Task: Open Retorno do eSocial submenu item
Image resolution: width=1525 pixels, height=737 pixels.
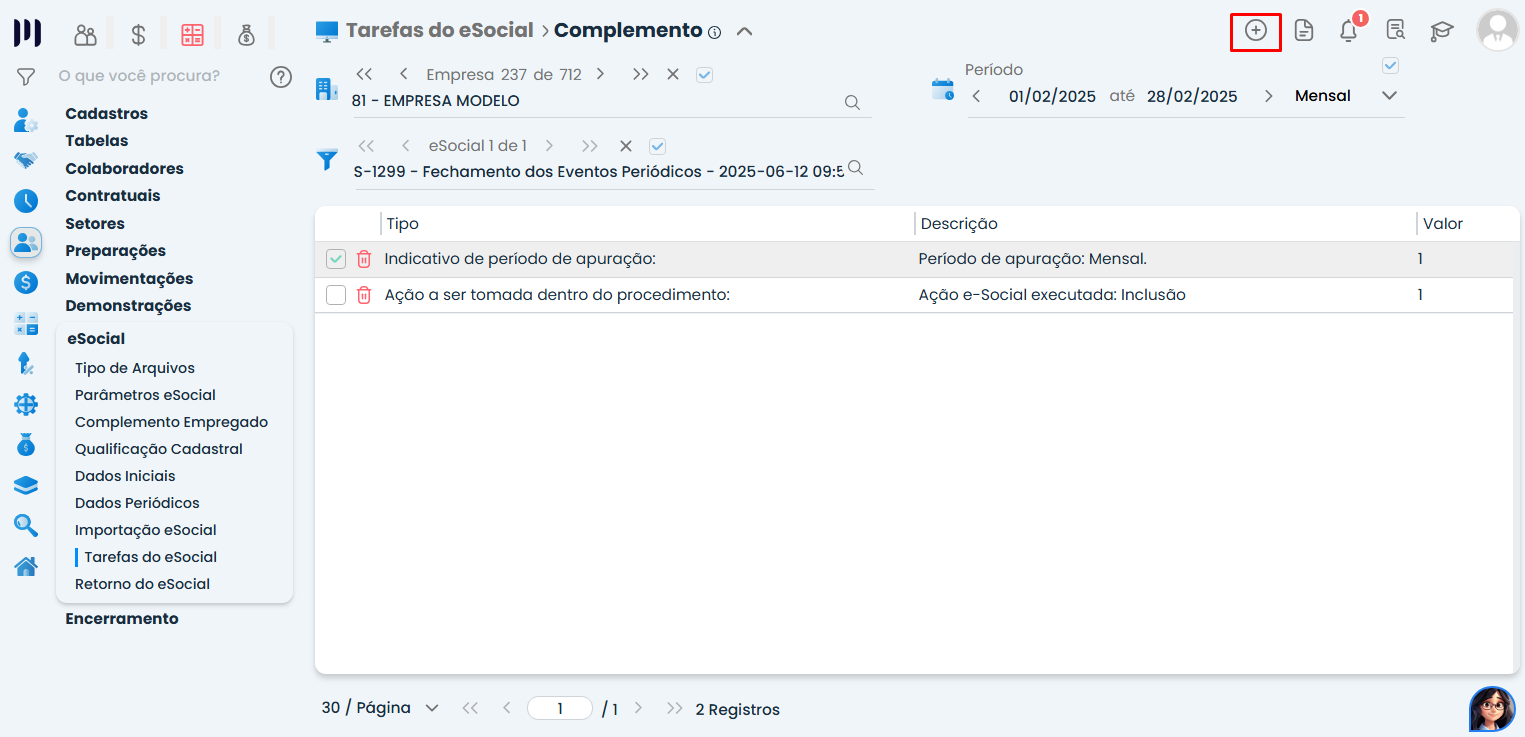Action: click(x=142, y=584)
